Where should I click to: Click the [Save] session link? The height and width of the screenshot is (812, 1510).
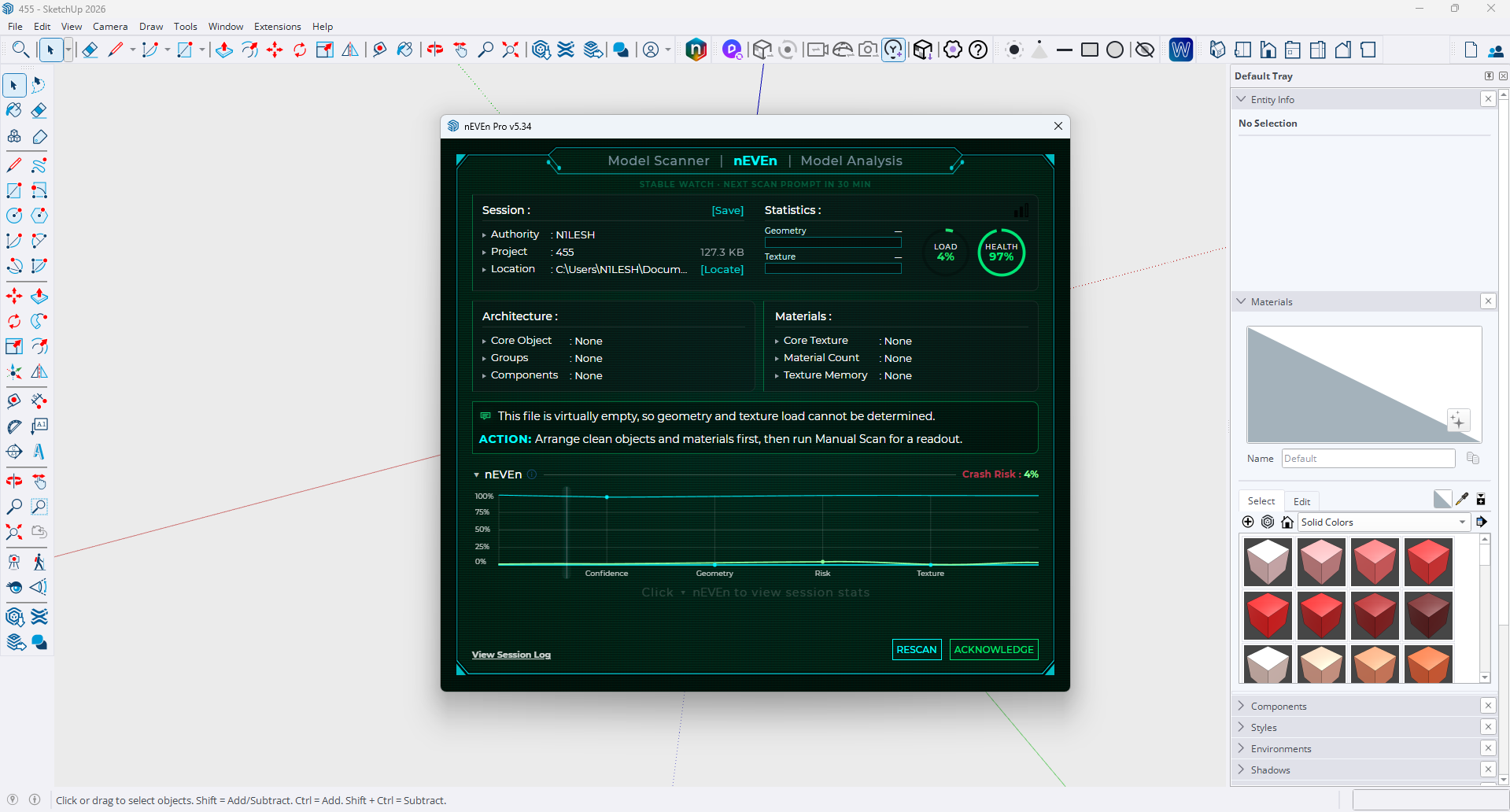tap(728, 210)
